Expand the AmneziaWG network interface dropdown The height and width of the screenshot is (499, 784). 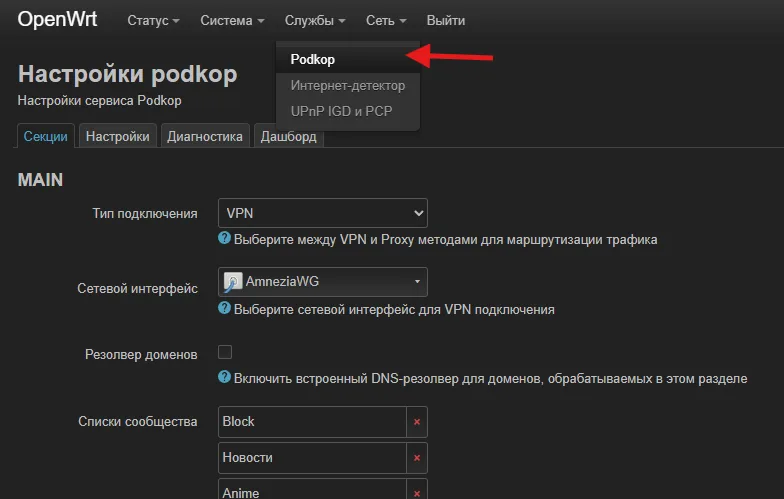(x=322, y=282)
